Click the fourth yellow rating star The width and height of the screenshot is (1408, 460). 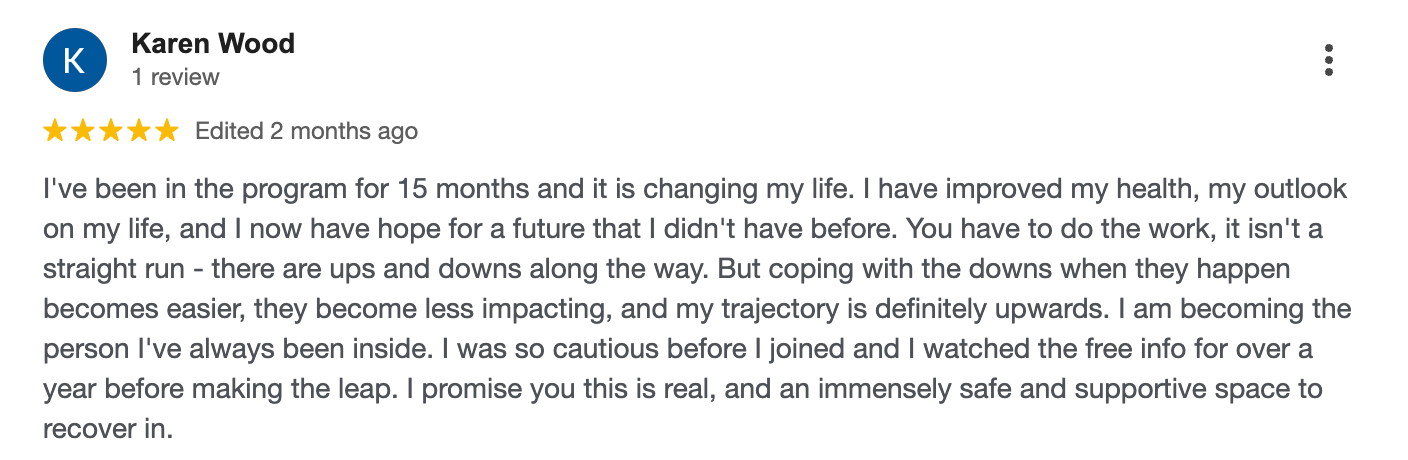139,131
